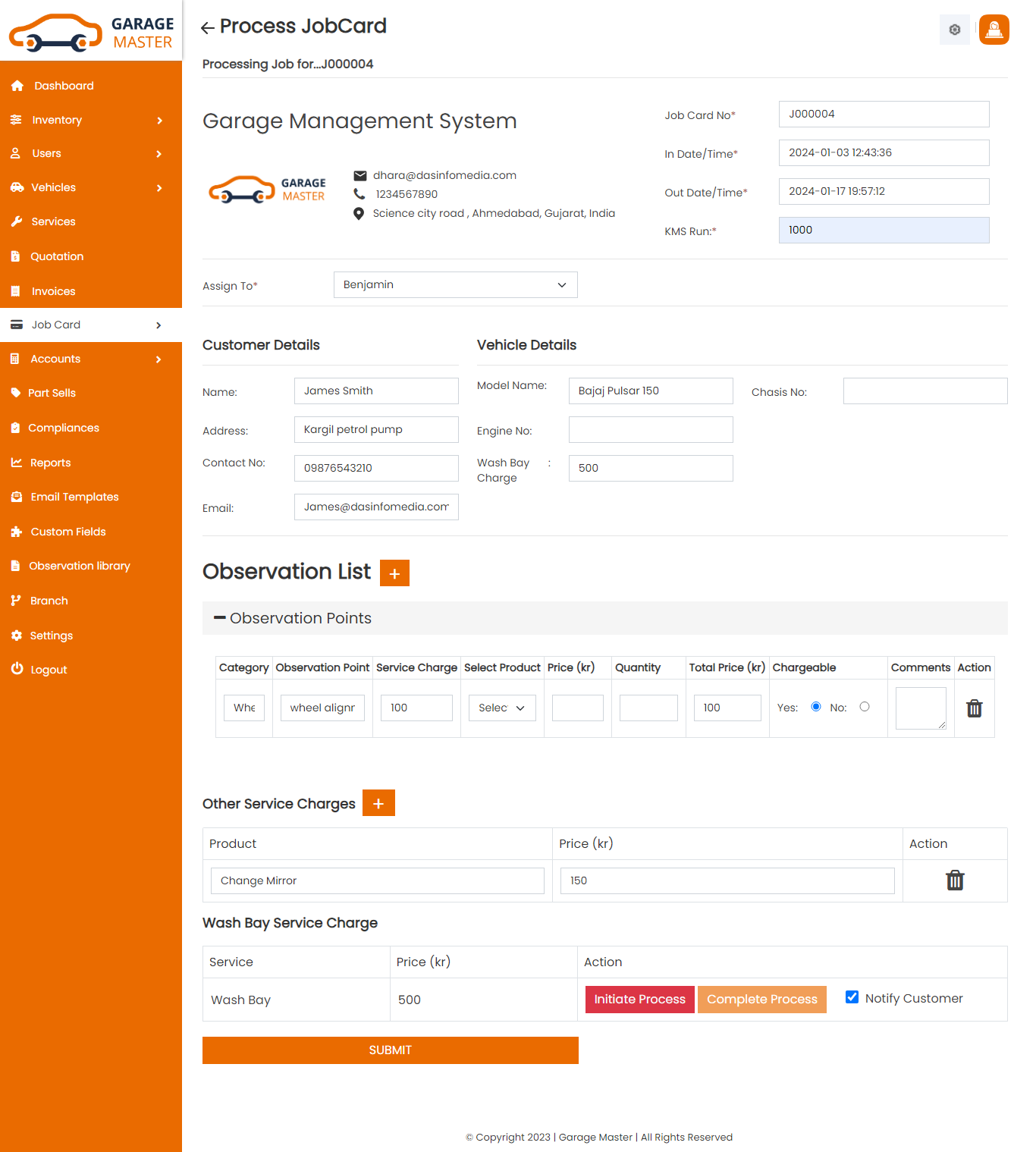This screenshot has width=1036, height=1152.
Task: Add a new Observation List entry
Action: (x=394, y=573)
